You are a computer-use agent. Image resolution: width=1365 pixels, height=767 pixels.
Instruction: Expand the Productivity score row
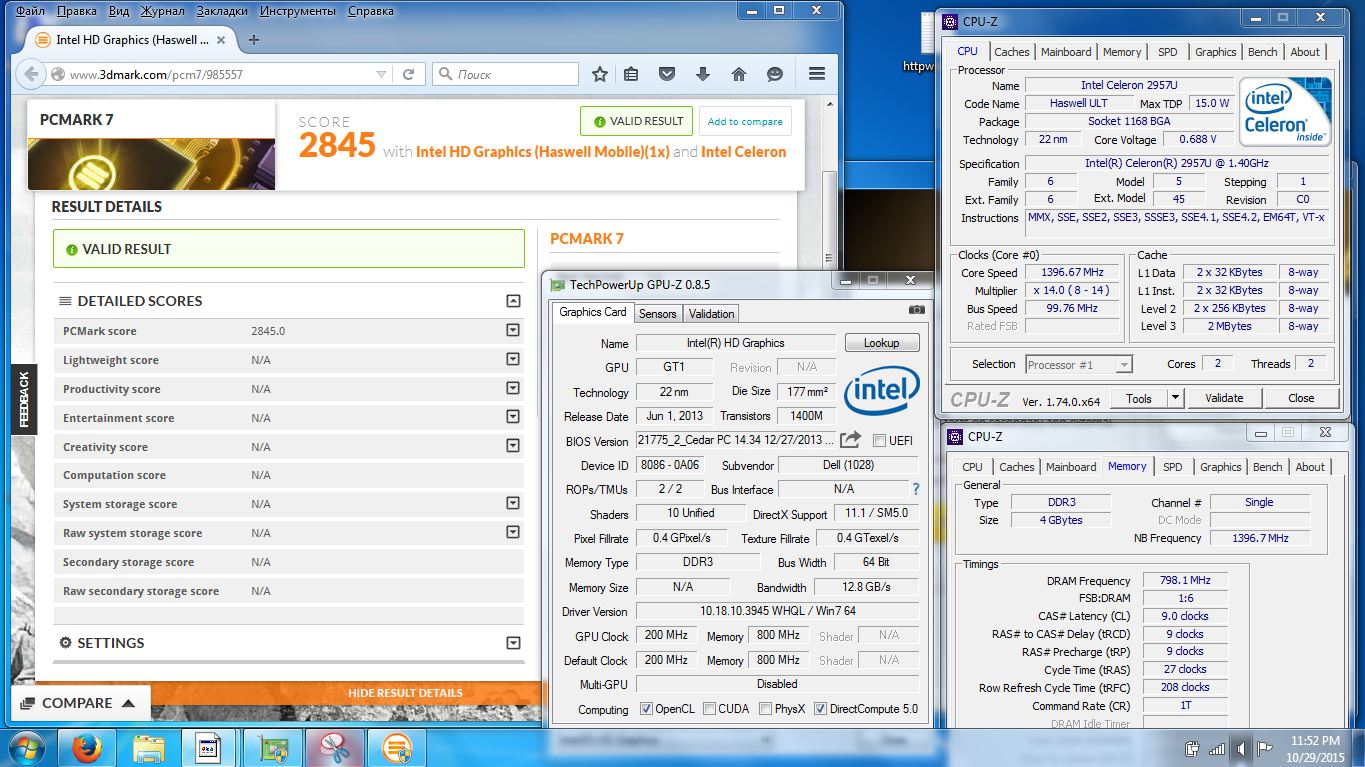tap(513, 388)
